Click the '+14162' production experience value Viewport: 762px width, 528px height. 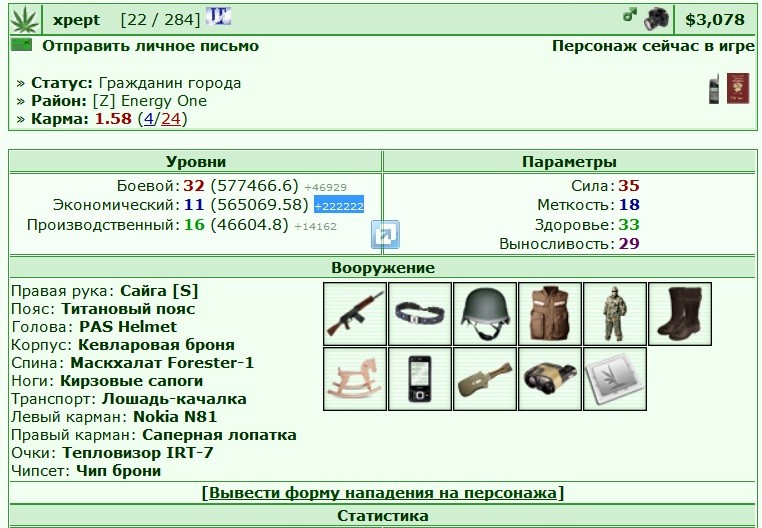315,226
